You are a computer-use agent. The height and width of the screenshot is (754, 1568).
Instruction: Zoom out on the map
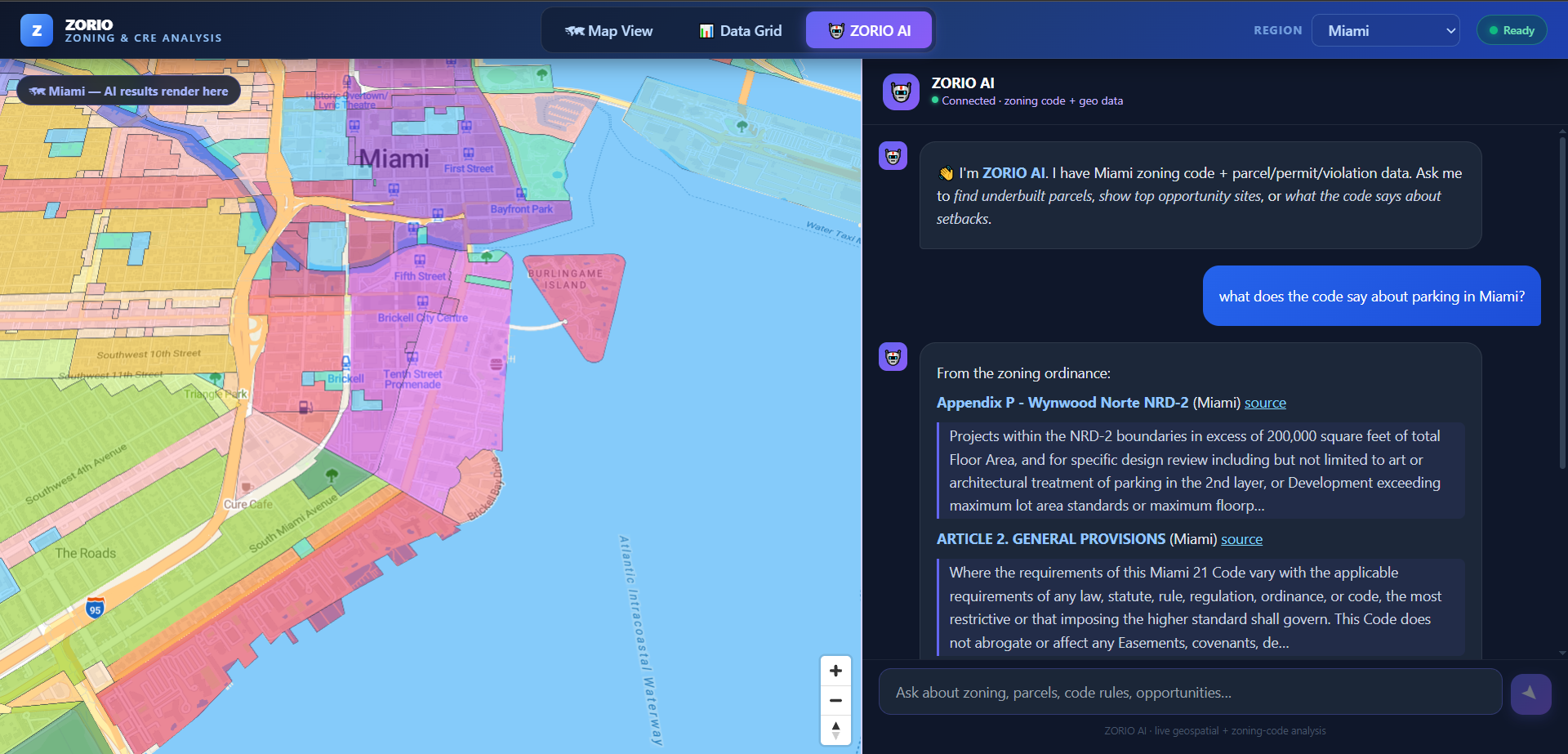pos(835,700)
